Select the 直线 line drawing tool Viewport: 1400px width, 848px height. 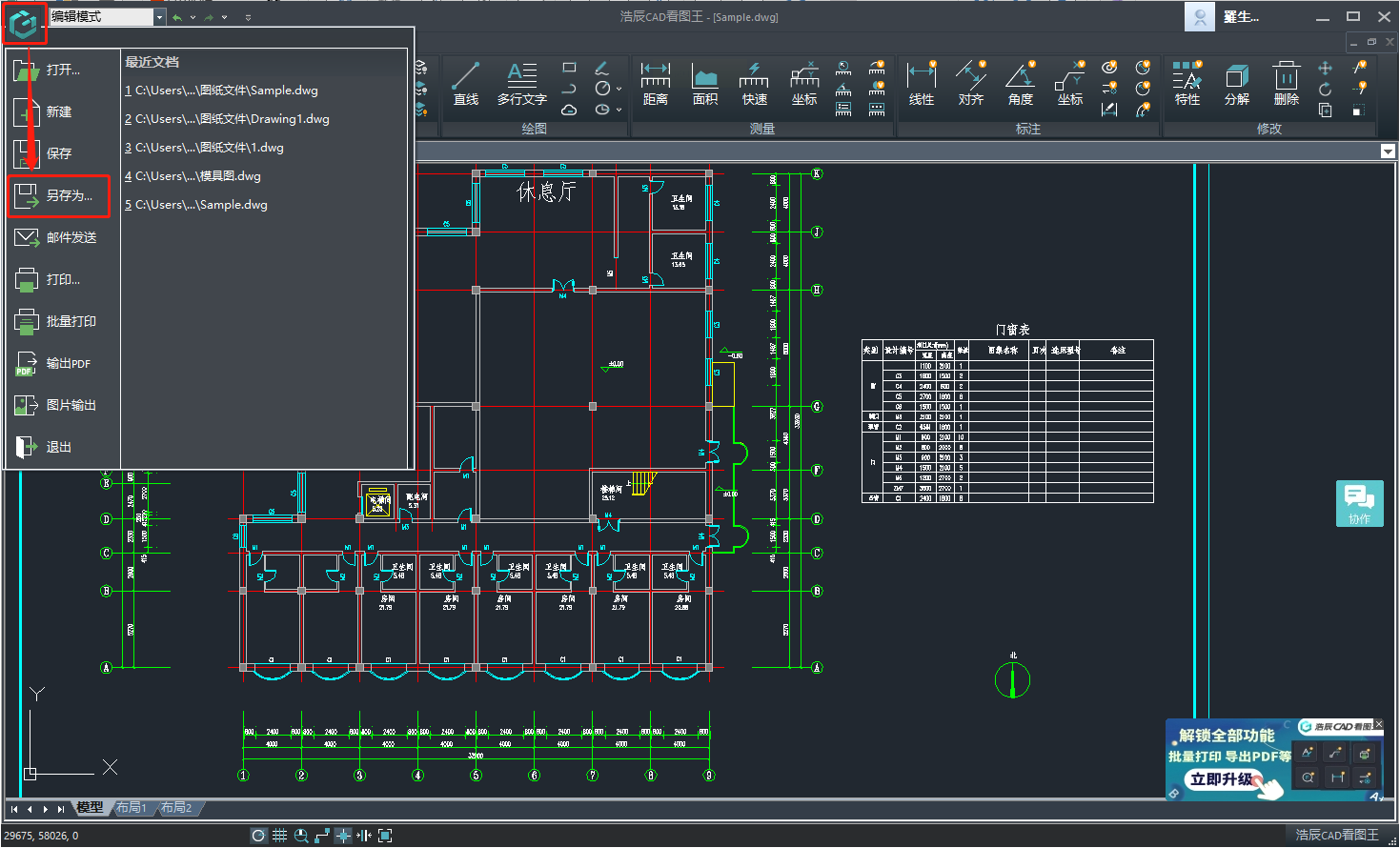click(x=465, y=83)
